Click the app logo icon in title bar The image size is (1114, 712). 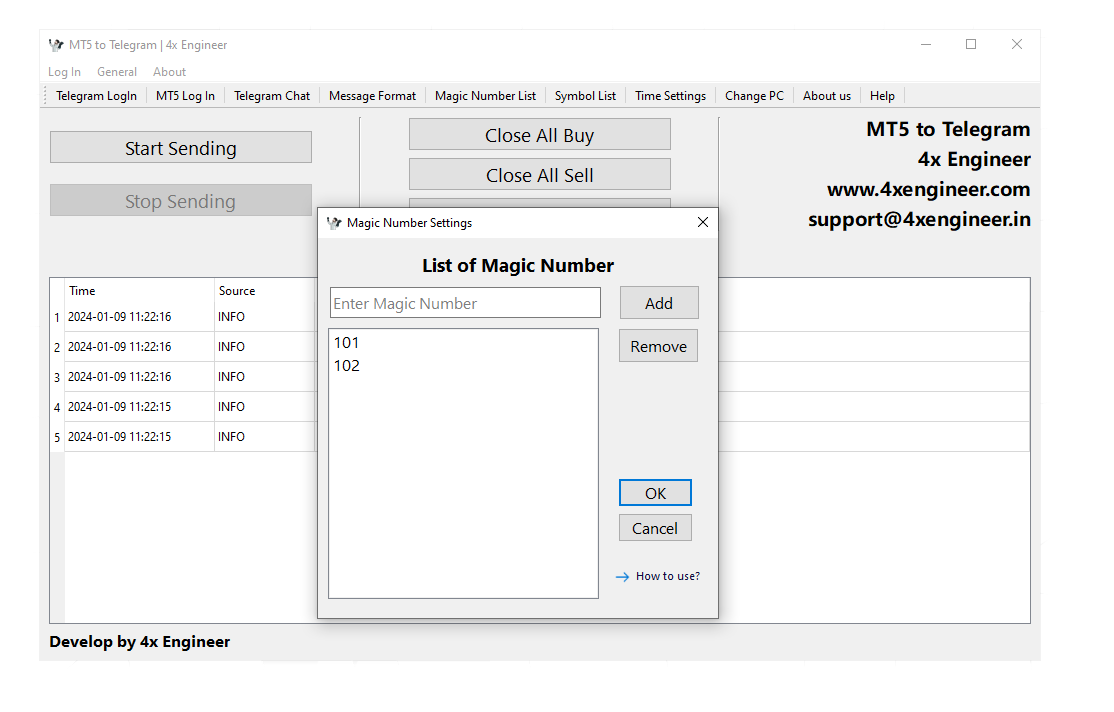point(56,45)
